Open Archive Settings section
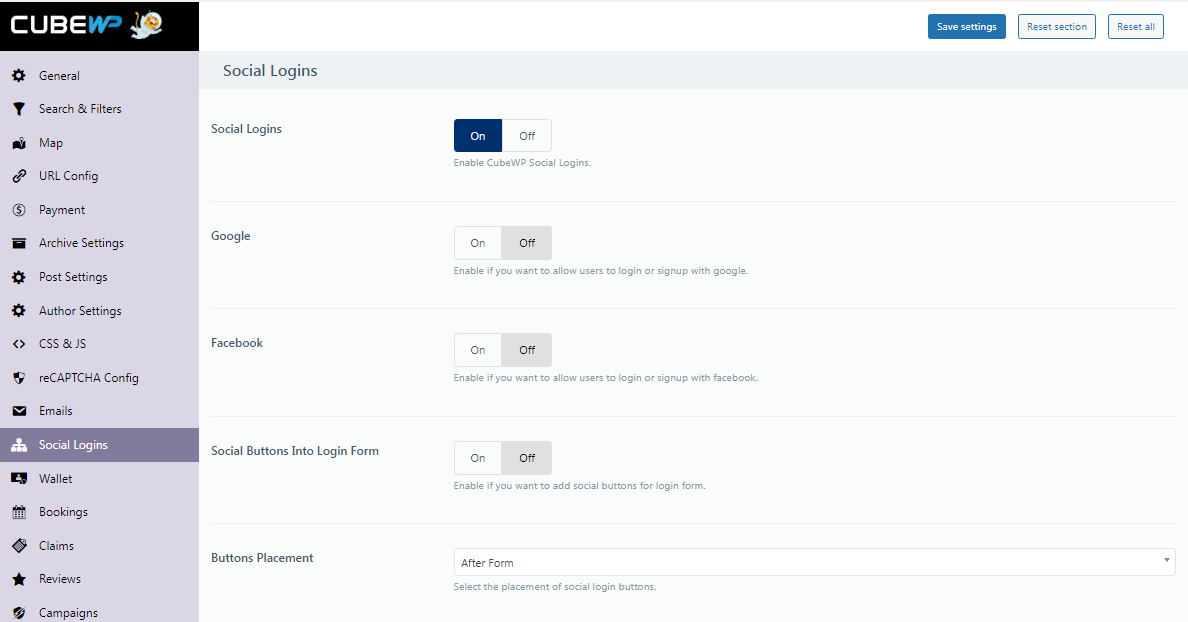 (x=99, y=243)
